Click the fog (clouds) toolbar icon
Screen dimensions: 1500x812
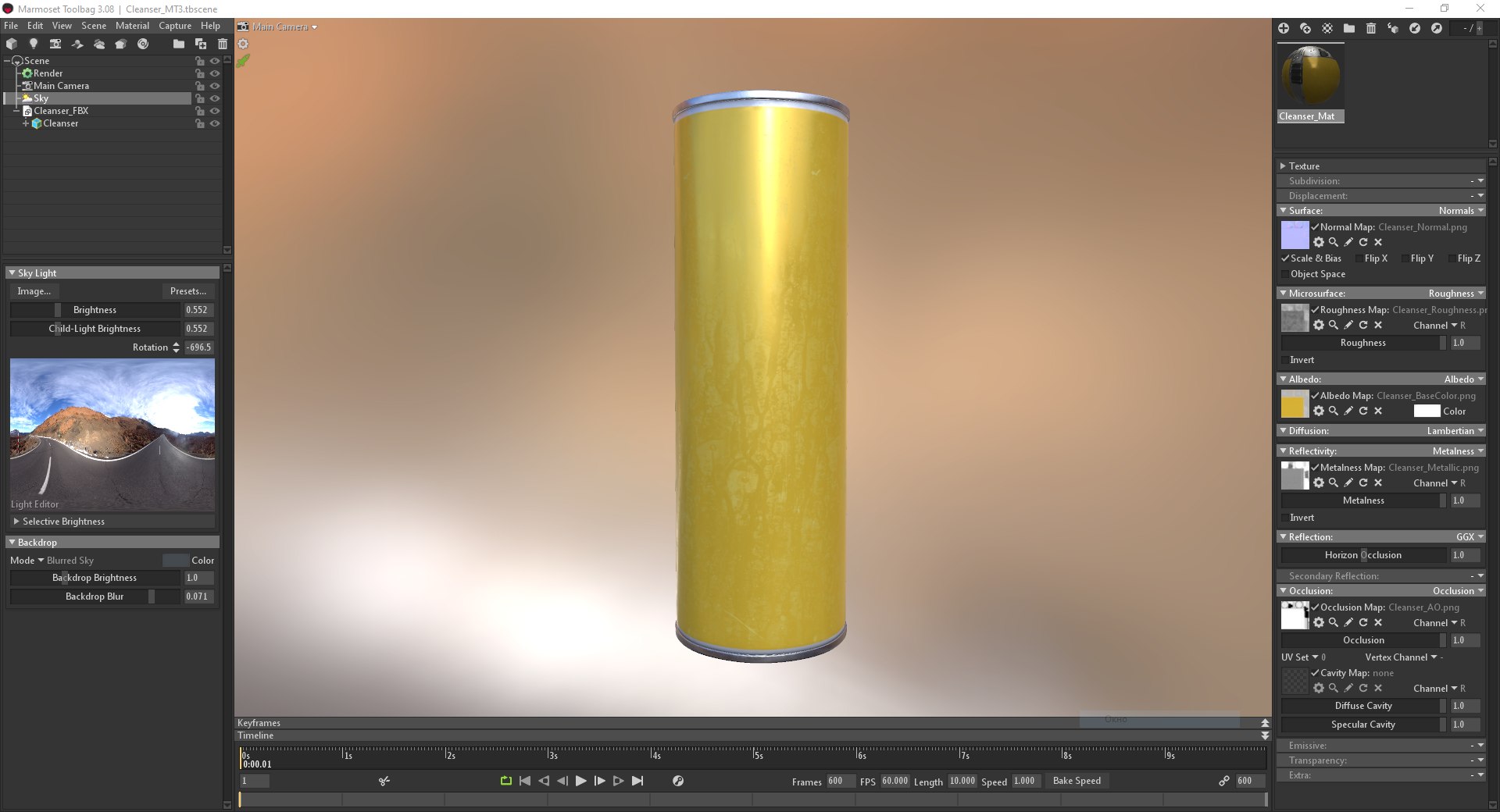(x=99, y=44)
